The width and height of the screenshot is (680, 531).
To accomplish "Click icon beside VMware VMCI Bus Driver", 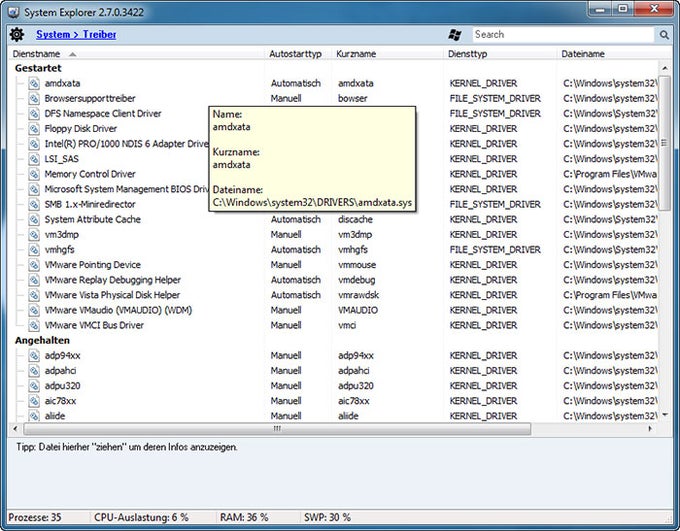I will pos(34,325).
